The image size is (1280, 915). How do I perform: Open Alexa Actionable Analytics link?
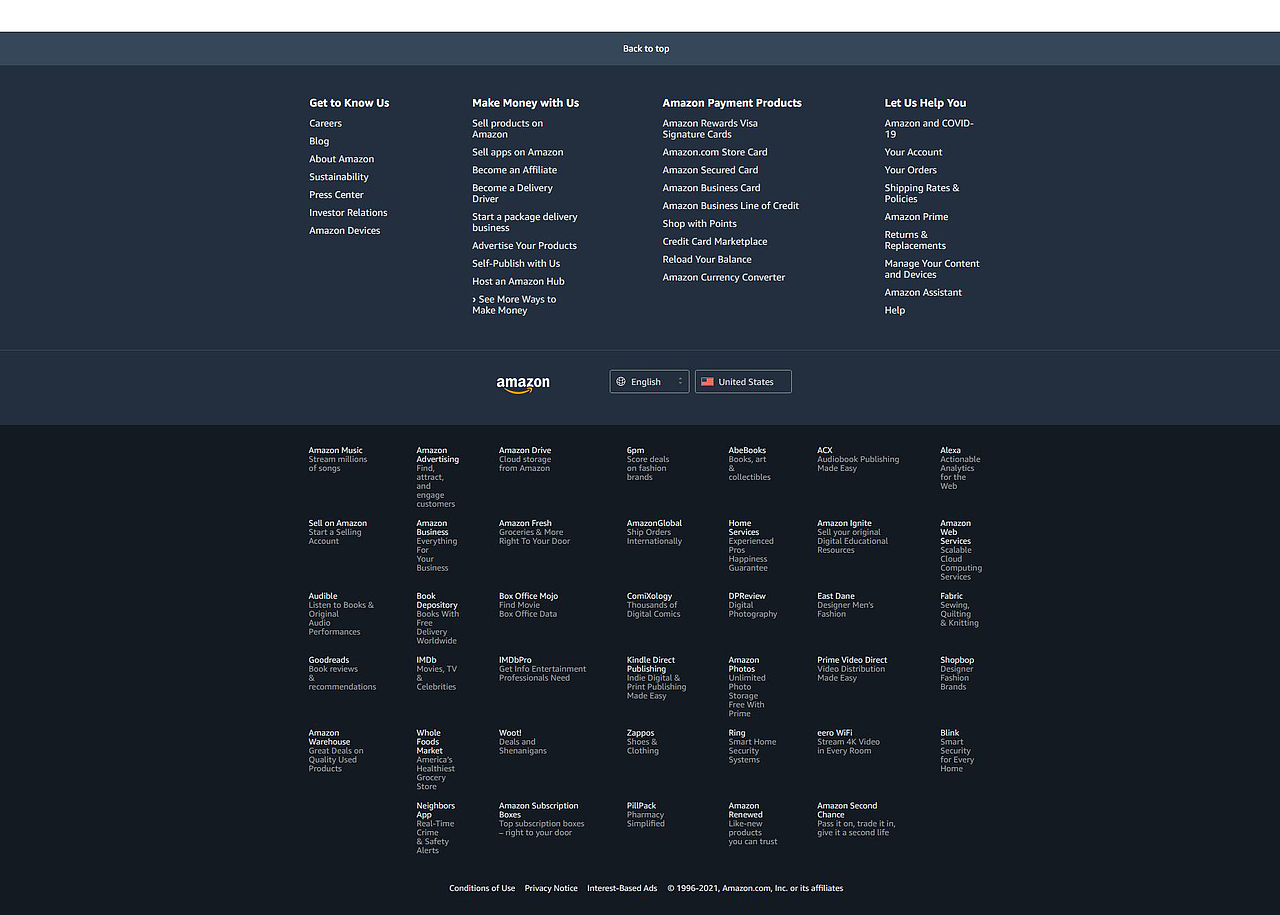960,469
